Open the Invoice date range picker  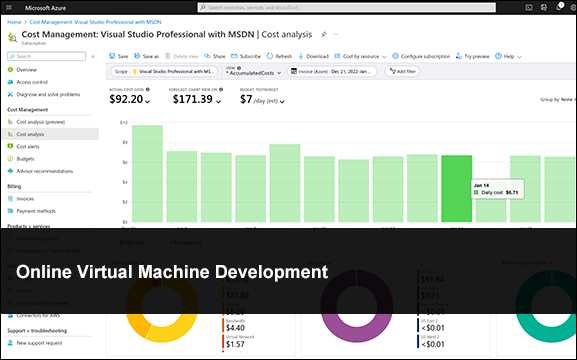pos(332,71)
